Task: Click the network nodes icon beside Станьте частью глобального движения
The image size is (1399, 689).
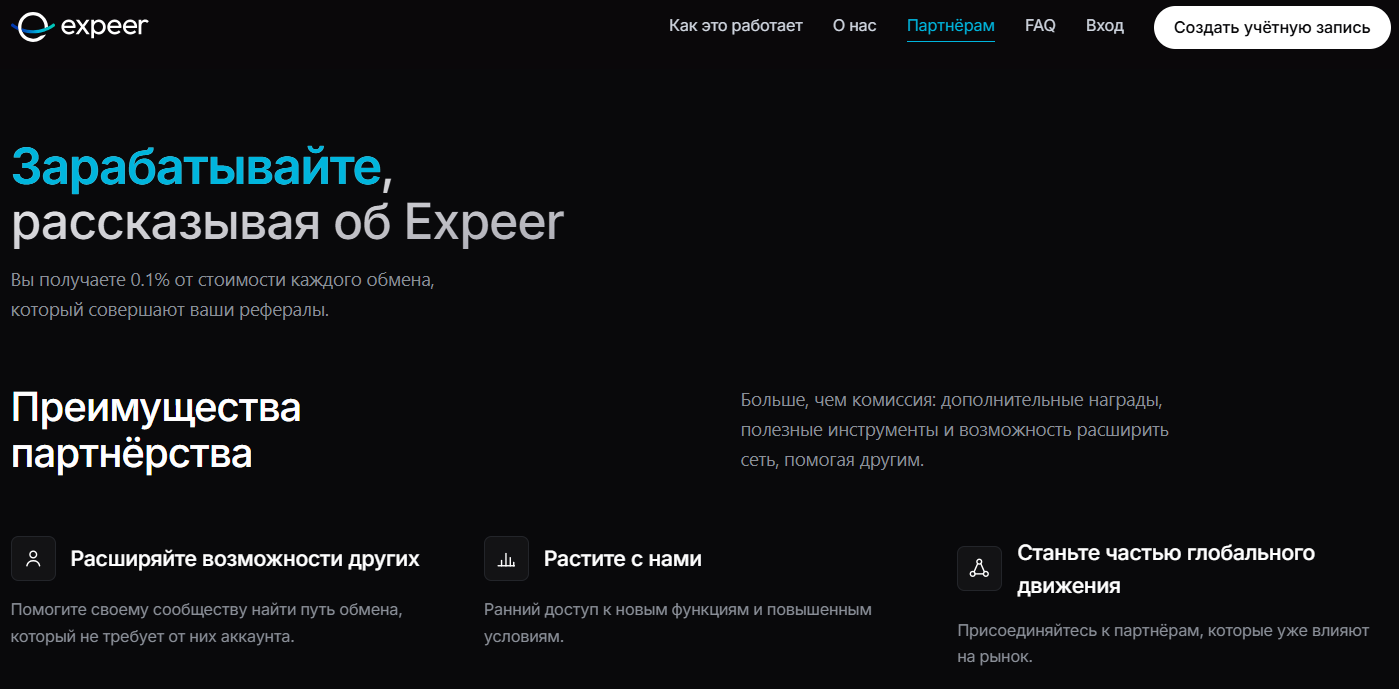Action: (979, 568)
